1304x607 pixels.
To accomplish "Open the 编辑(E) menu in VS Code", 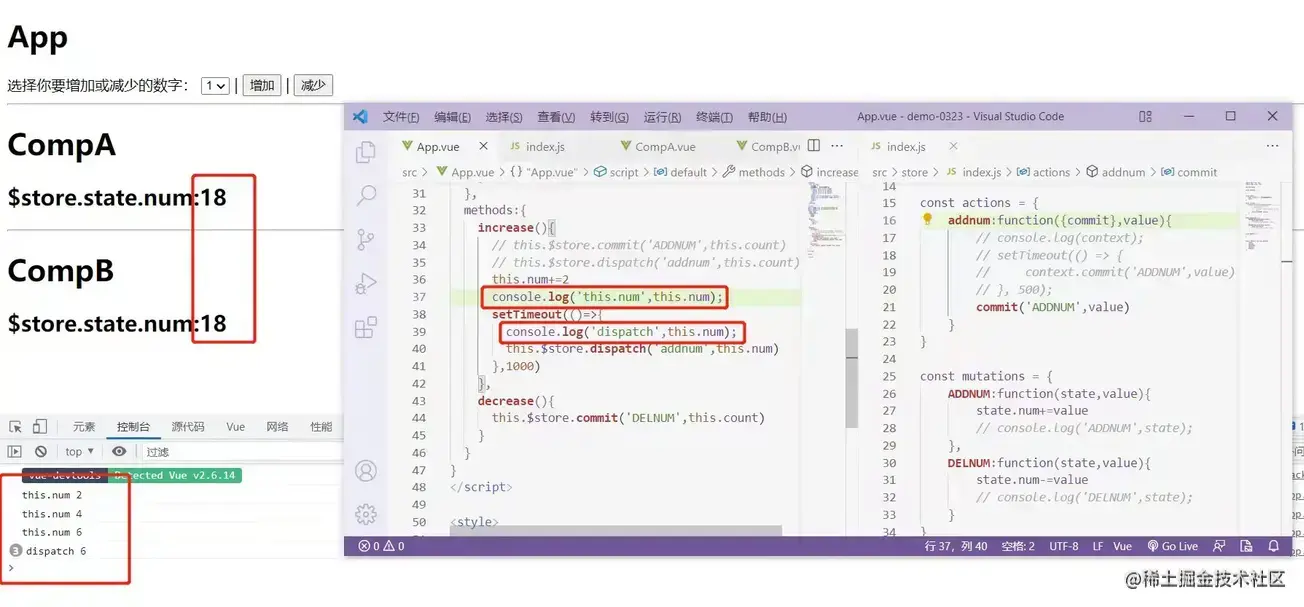I will pos(452,117).
